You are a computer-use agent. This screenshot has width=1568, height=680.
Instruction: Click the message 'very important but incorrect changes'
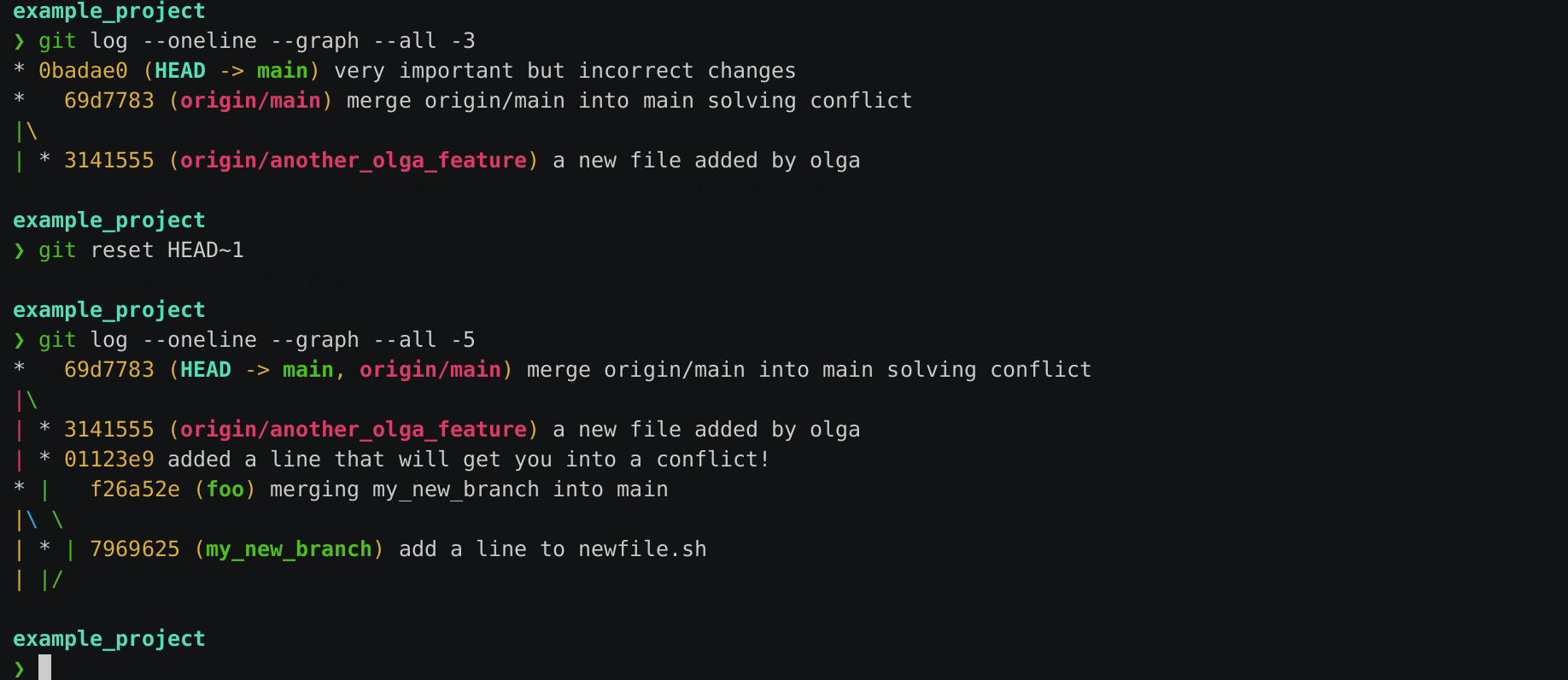coord(565,71)
